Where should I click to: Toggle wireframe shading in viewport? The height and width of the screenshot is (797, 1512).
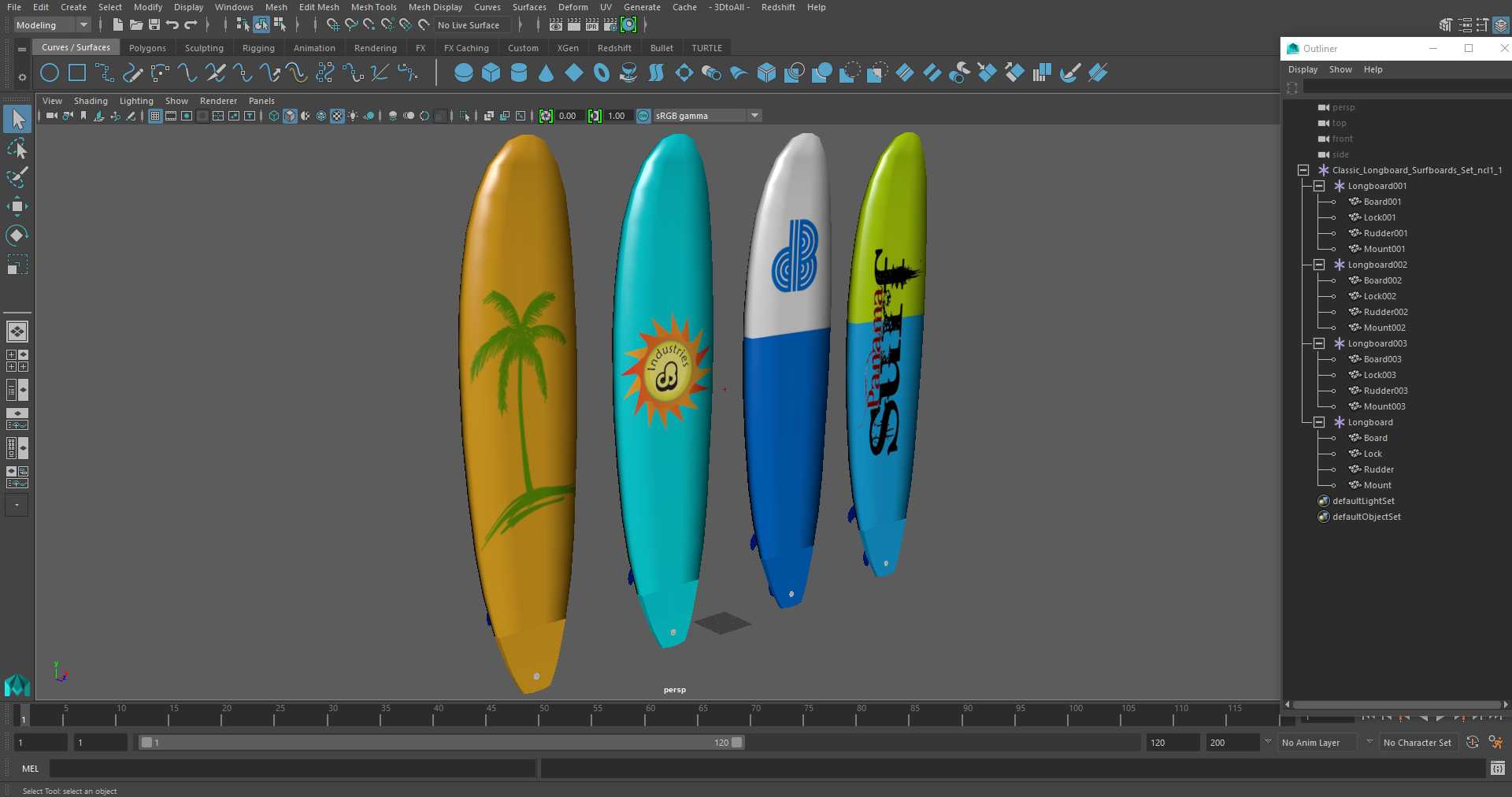(x=273, y=116)
